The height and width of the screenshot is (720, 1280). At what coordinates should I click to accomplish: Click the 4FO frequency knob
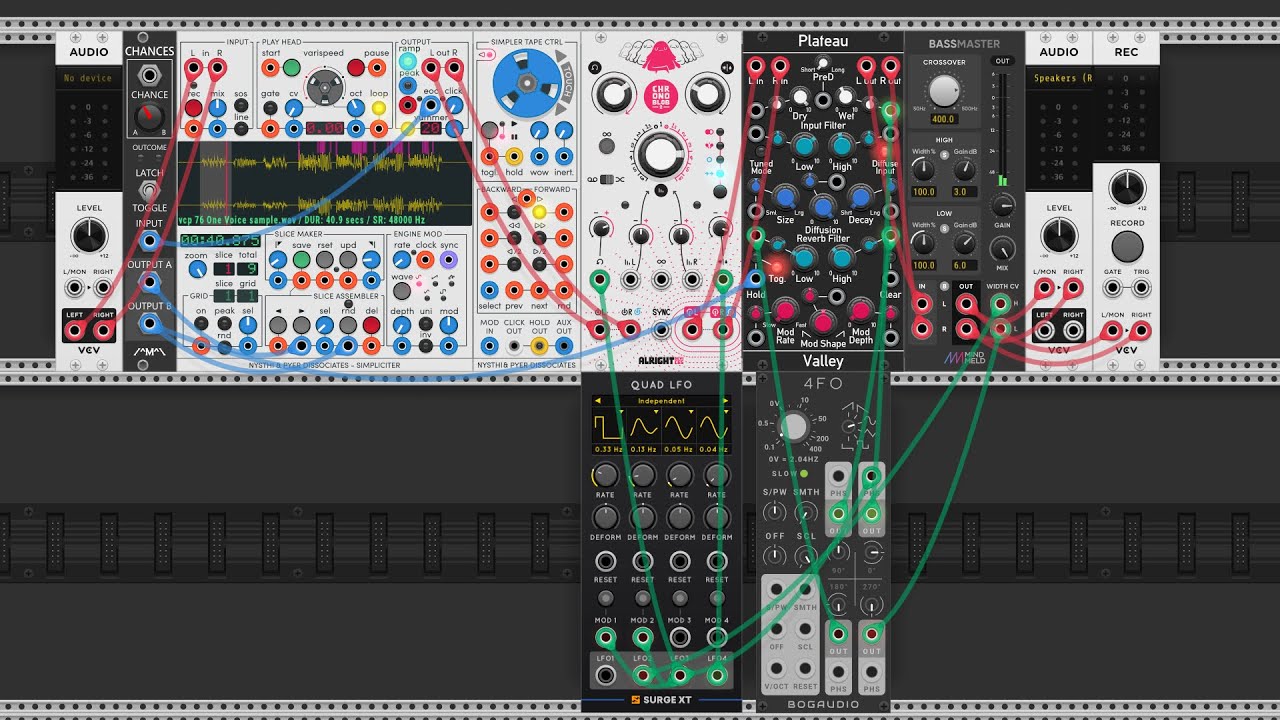[x=793, y=426]
